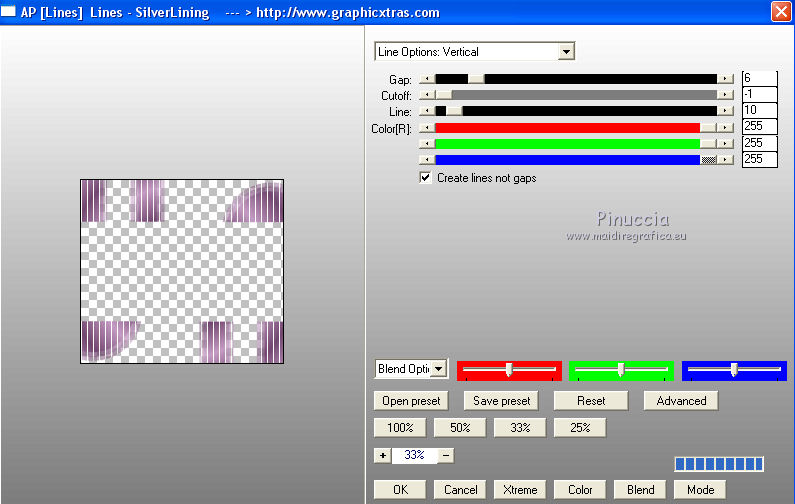Click the red Color[R] slider track
The width and height of the screenshot is (795, 504).
[567, 128]
